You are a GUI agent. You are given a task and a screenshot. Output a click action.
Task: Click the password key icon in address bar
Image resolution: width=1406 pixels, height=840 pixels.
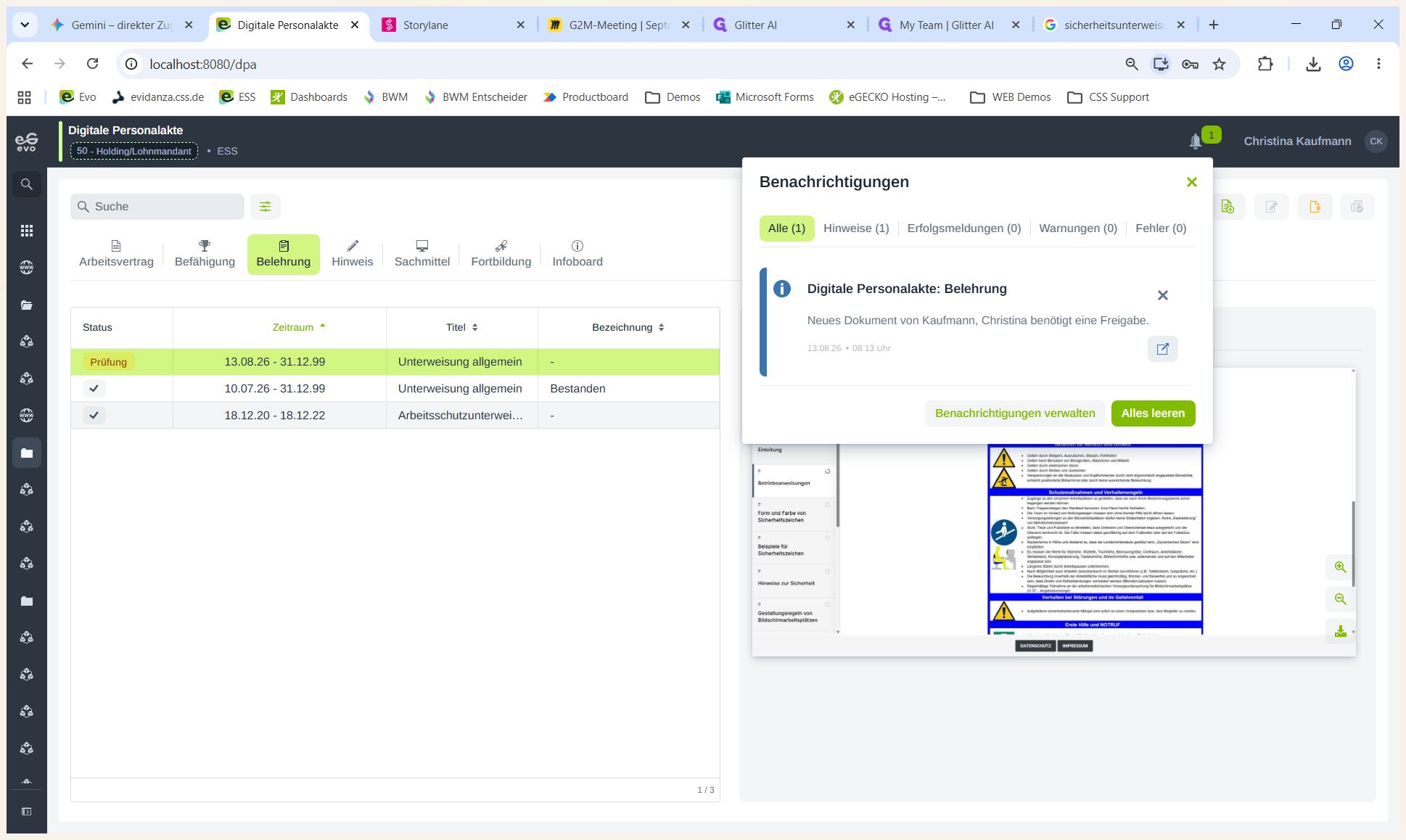1190,64
